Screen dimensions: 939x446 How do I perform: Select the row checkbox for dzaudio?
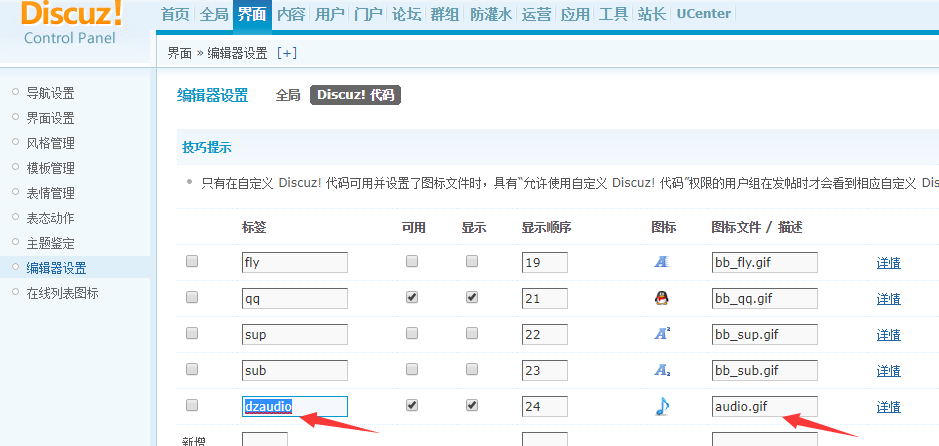point(192,406)
